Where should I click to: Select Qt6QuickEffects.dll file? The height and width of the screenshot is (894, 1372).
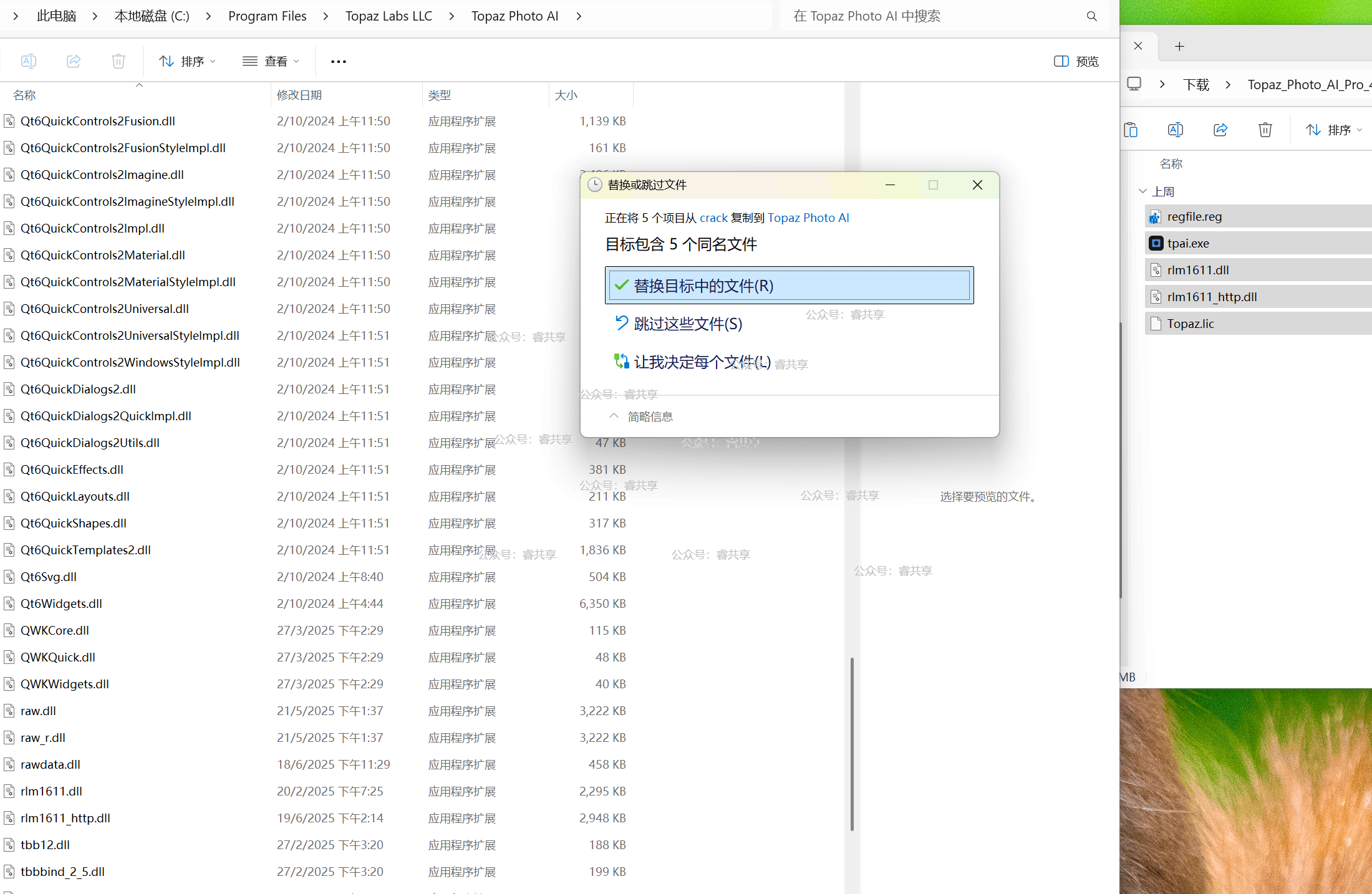(x=72, y=469)
